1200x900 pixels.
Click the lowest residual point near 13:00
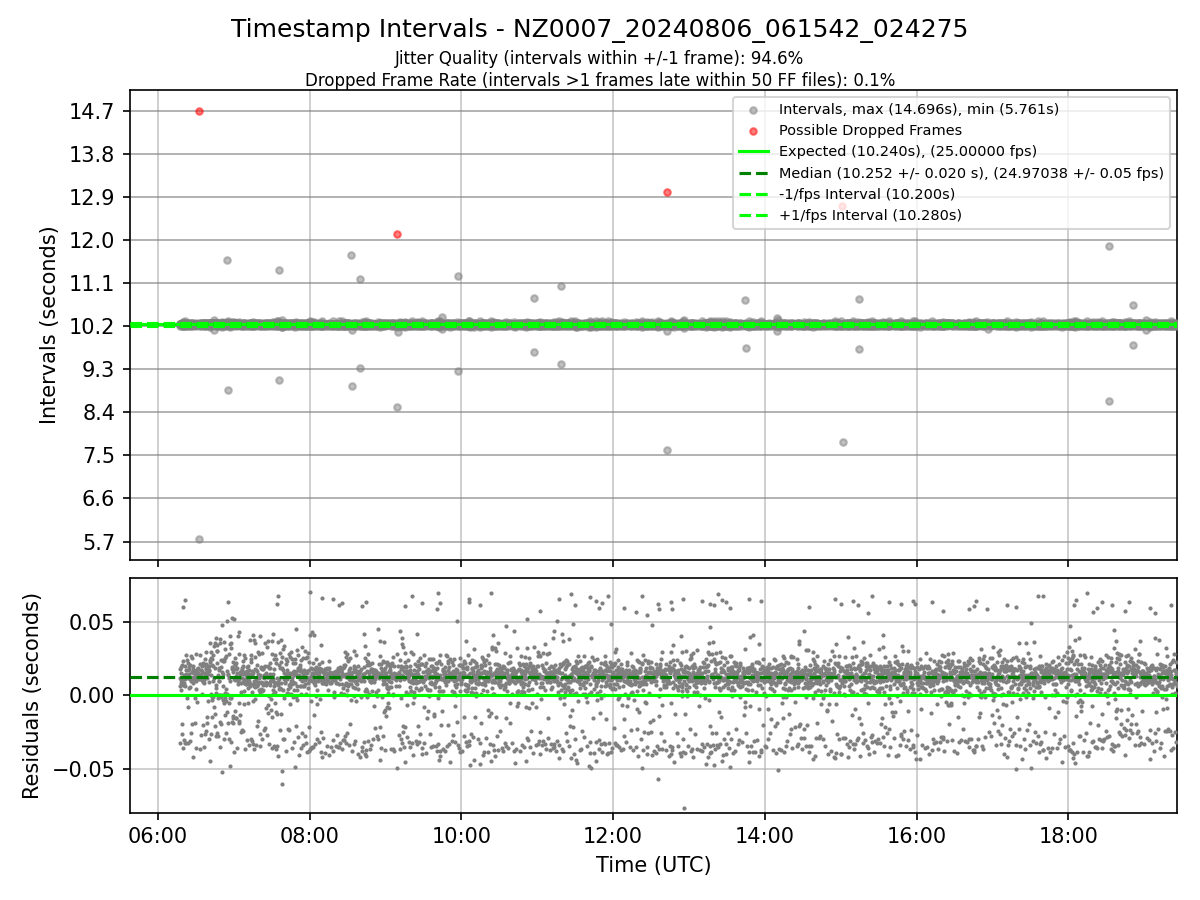[684, 808]
